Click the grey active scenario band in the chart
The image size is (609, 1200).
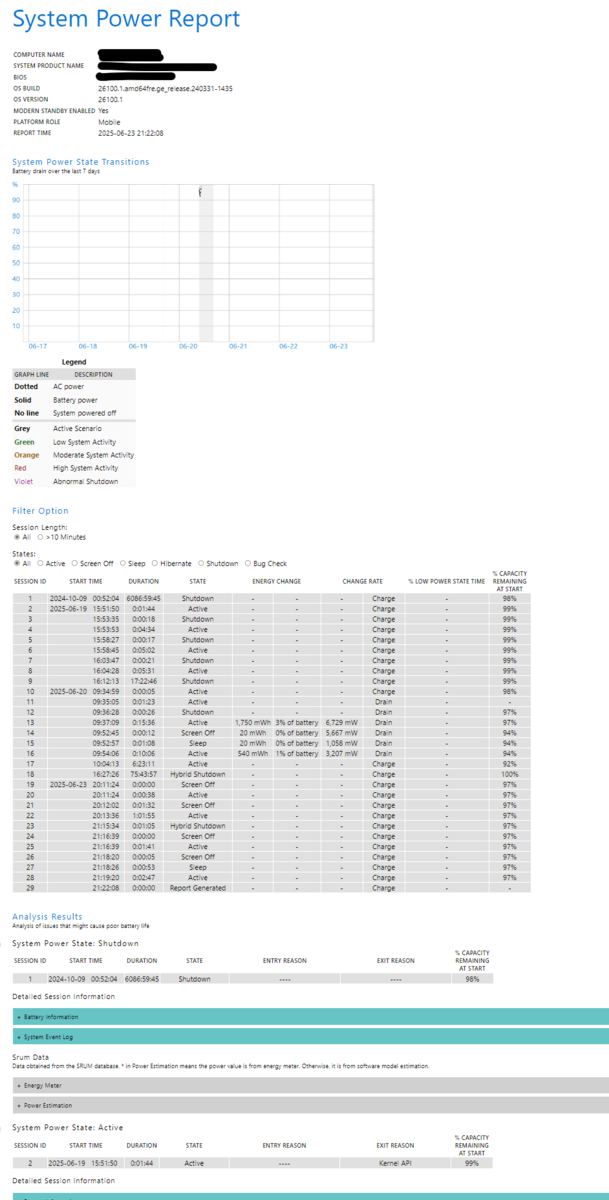point(206,262)
